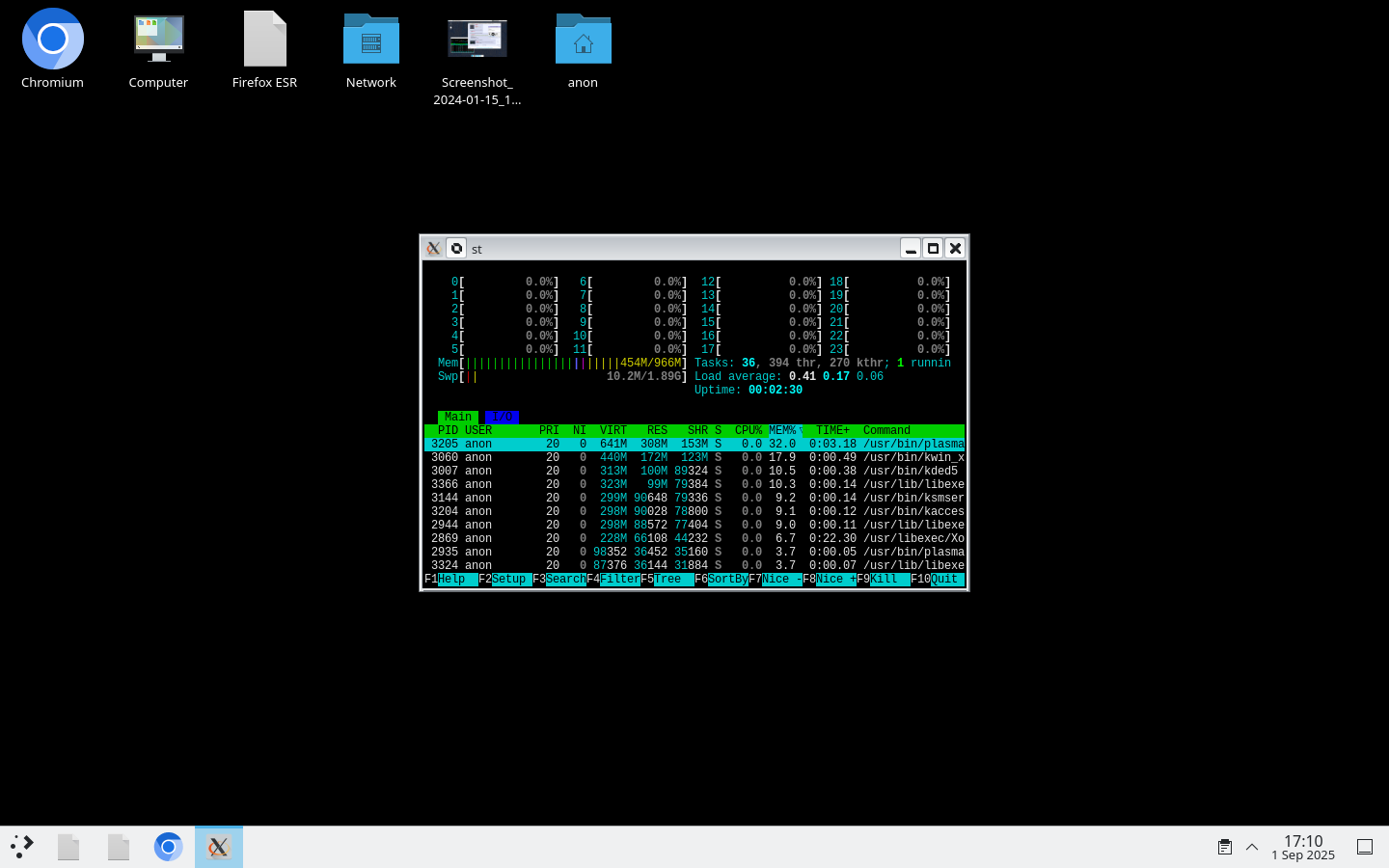Click F8 Nice + button
Viewport: 1389px width, 868px height.
pos(830,579)
